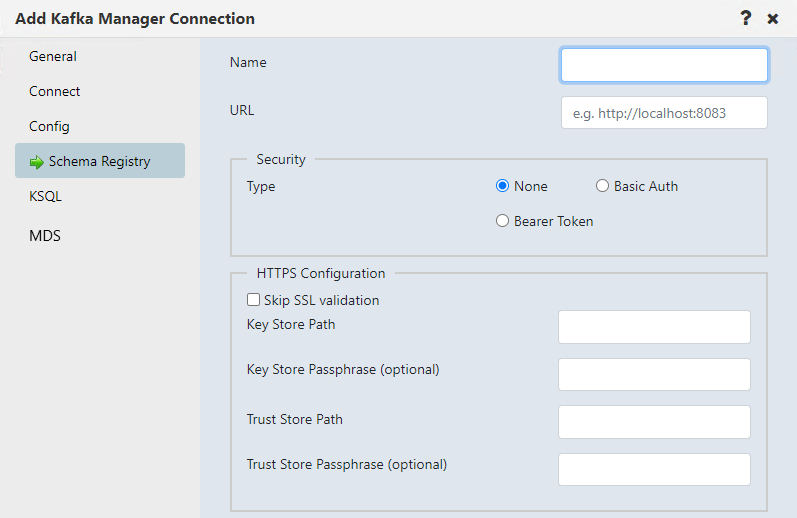Viewport: 797px width, 518px height.
Task: Select Bearer Token security type
Action: tap(502, 221)
